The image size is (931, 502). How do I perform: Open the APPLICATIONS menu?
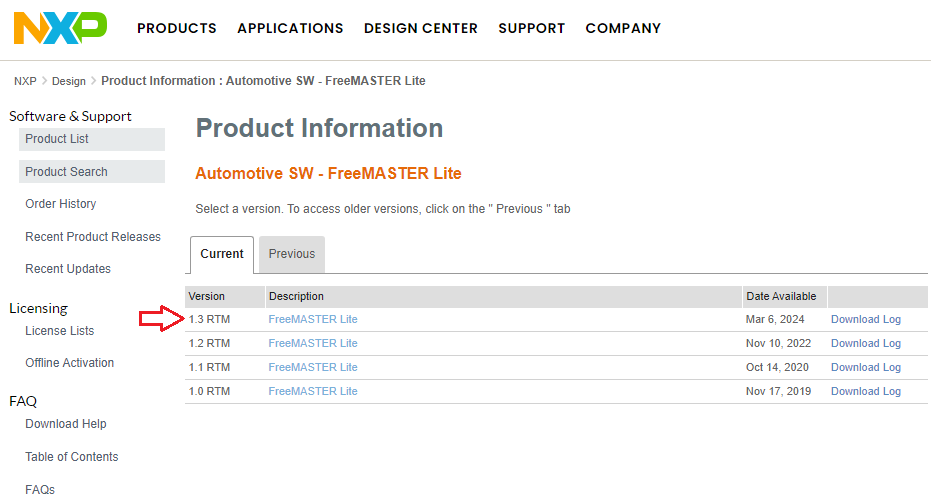tap(290, 28)
